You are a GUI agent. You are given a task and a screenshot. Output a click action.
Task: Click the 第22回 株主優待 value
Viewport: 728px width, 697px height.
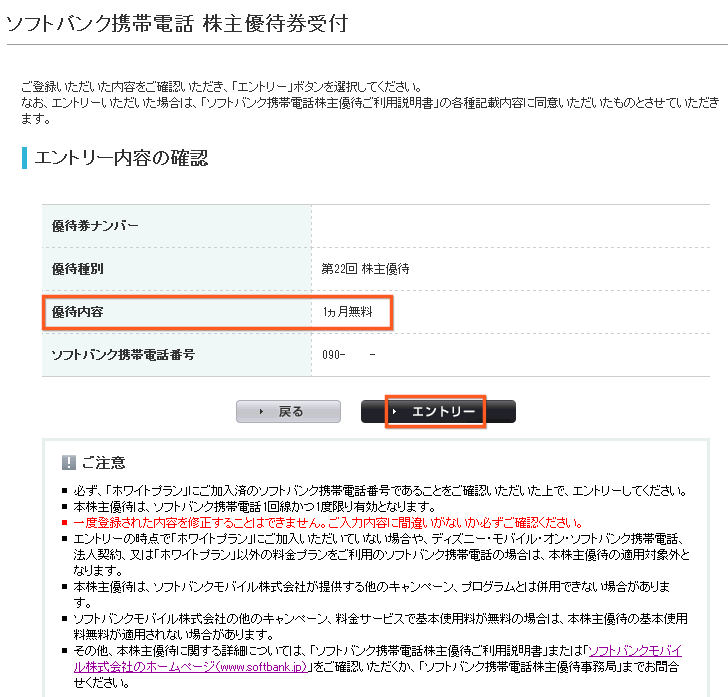click(365, 269)
